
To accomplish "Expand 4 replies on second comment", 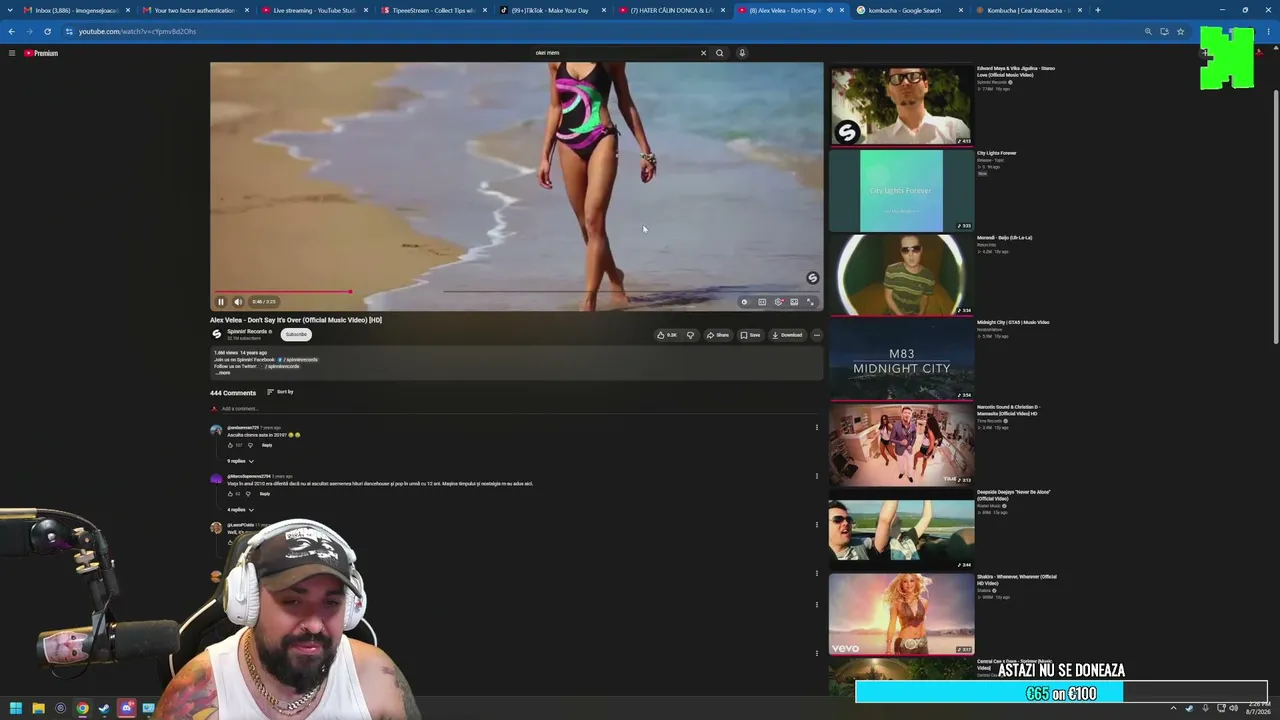I will (x=241, y=510).
